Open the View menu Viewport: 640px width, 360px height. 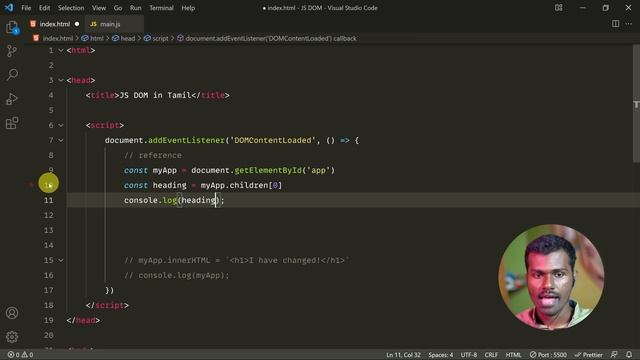[x=99, y=8]
